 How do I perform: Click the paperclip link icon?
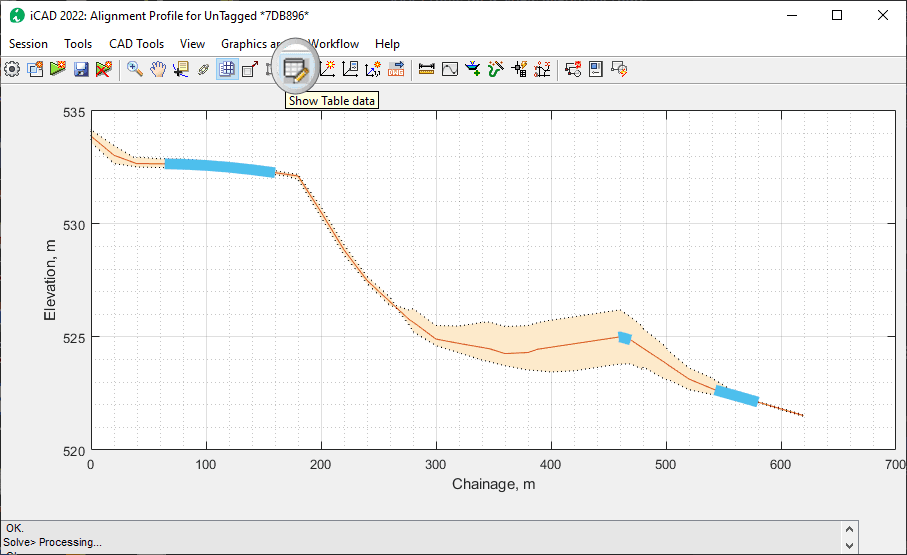pos(203,69)
